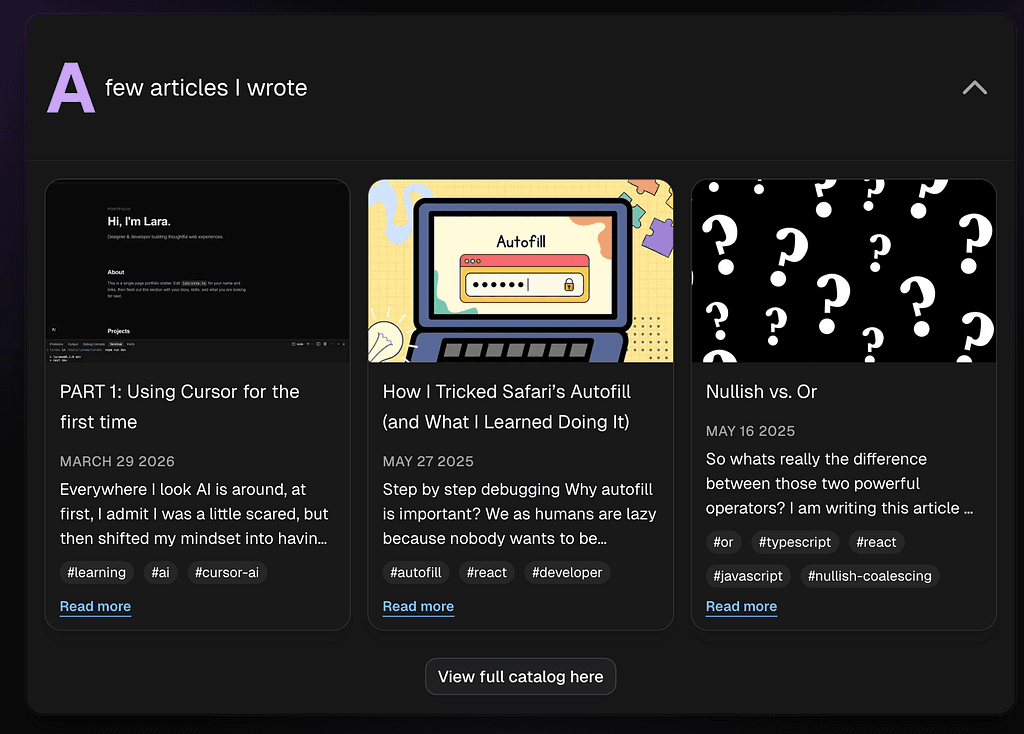Viewport: 1024px width, 734px height.
Task: Select the #learning tag
Action: pos(96,573)
